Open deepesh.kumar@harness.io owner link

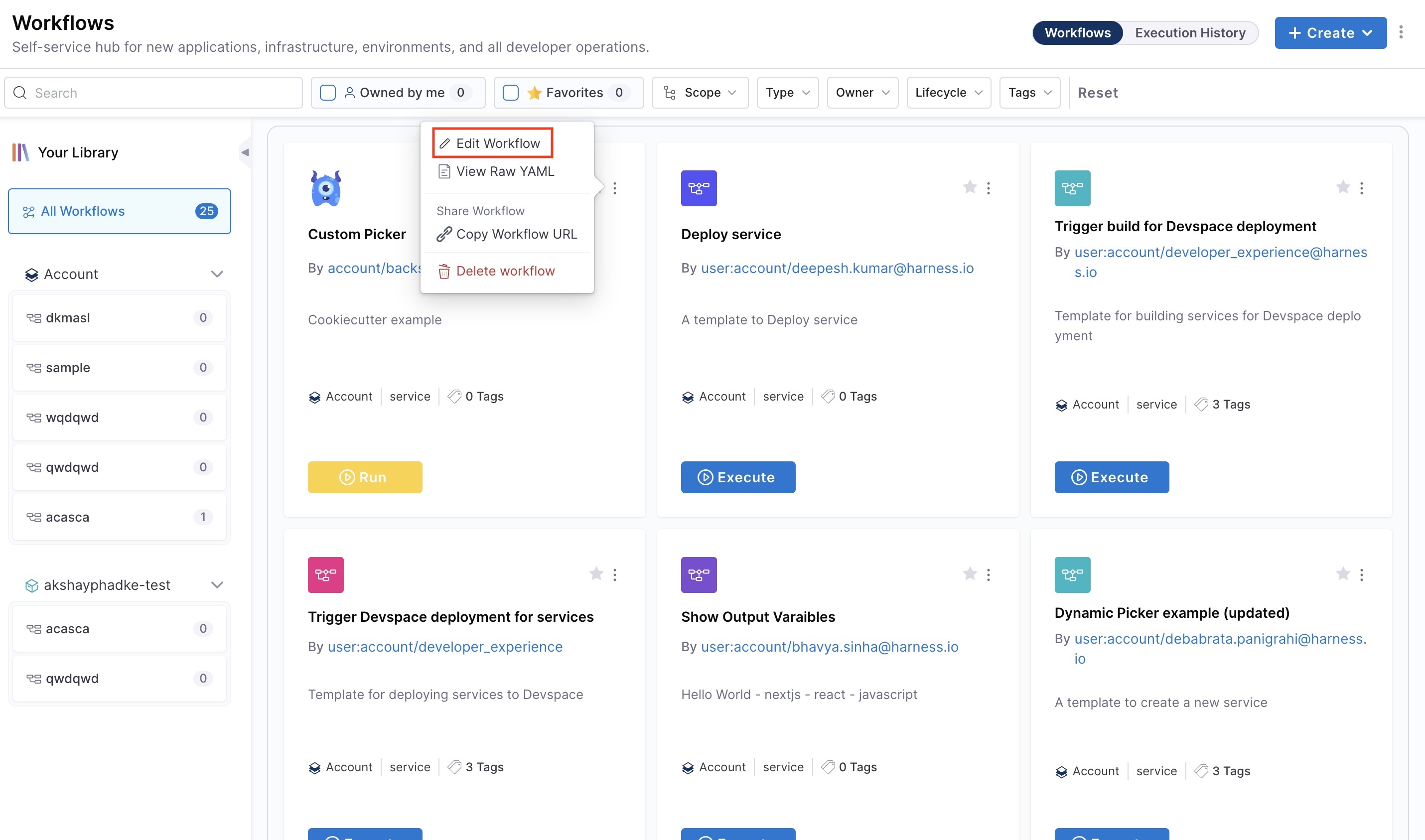point(837,268)
